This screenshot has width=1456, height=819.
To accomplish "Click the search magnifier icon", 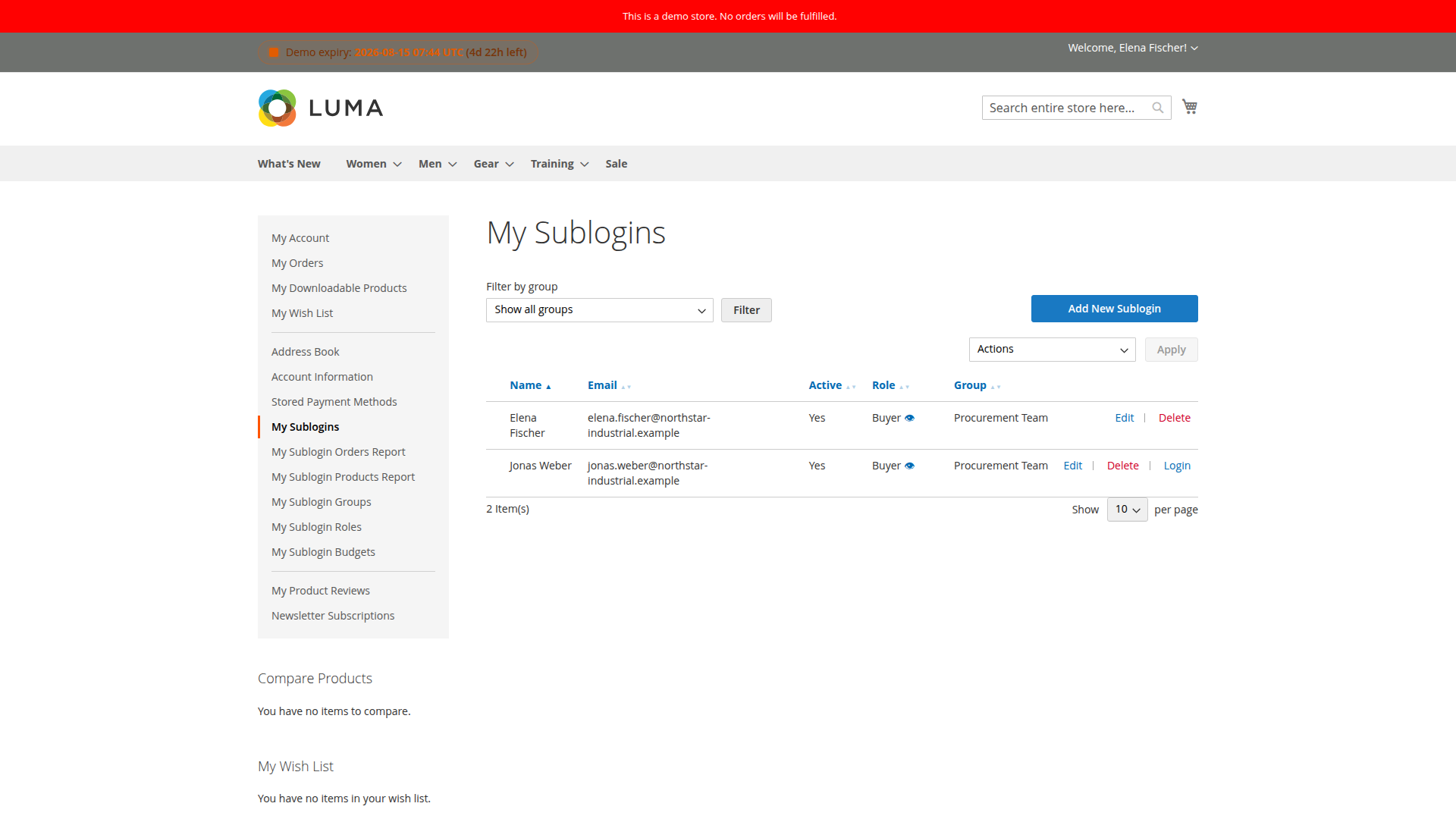I will (x=1157, y=108).
